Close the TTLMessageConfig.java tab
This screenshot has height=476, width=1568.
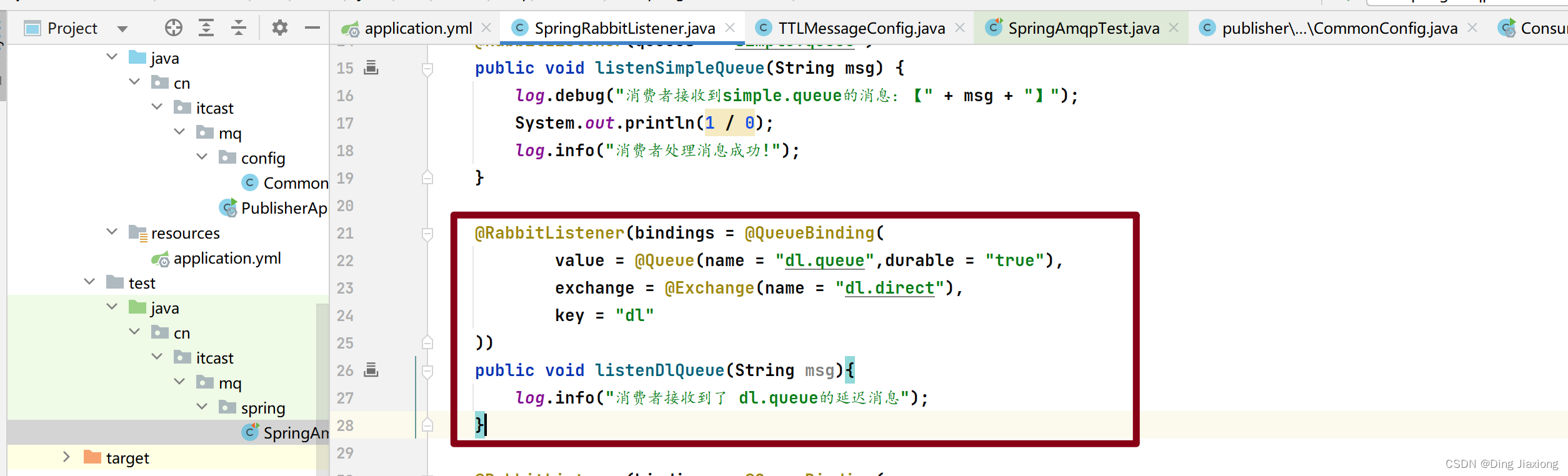coord(960,28)
